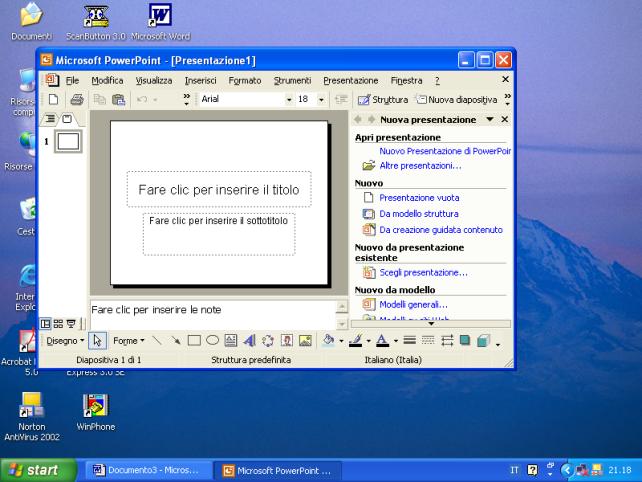642x482 pixels.
Task: Select the Text box tool
Action: (x=231, y=340)
